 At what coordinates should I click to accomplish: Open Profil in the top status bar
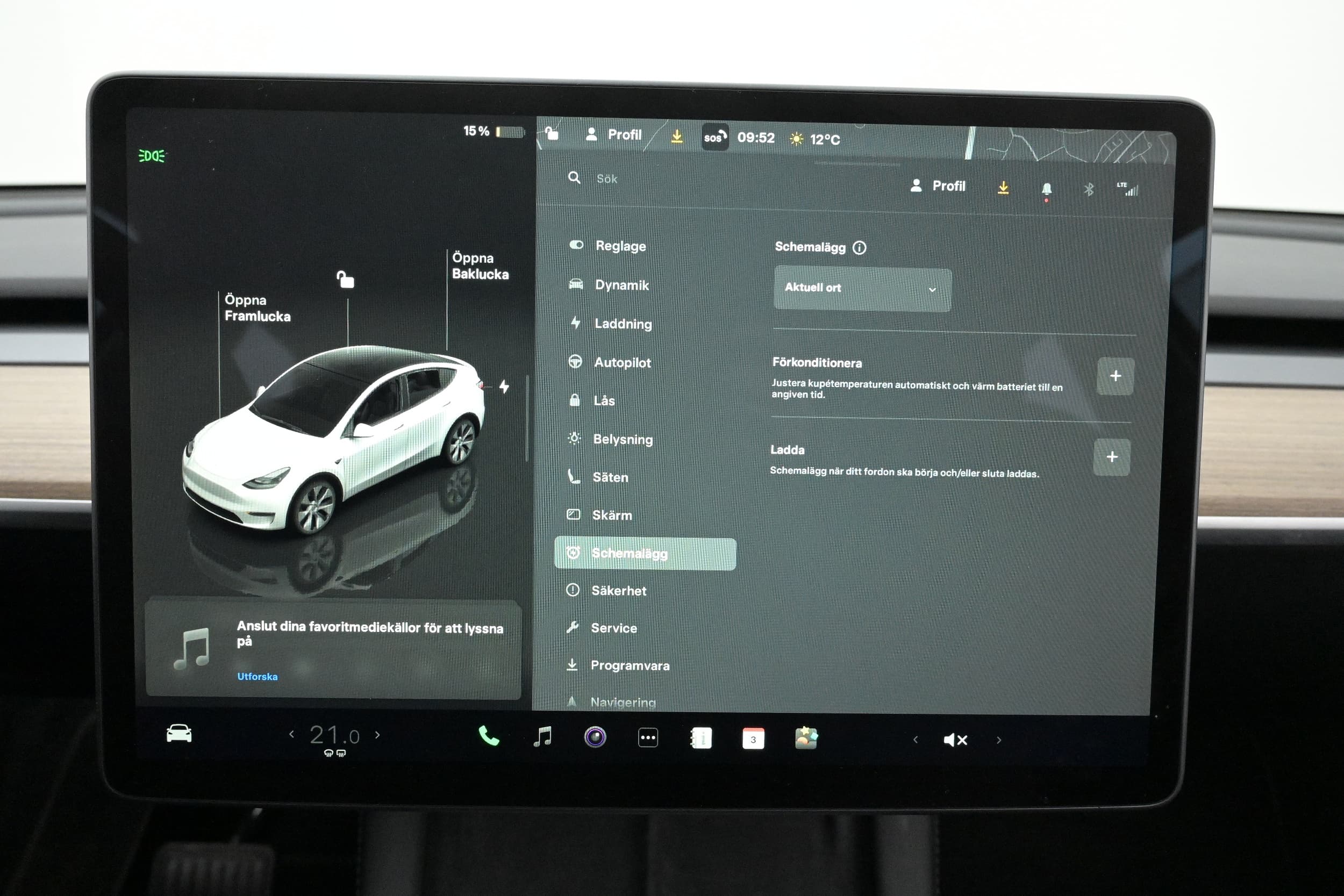614,135
